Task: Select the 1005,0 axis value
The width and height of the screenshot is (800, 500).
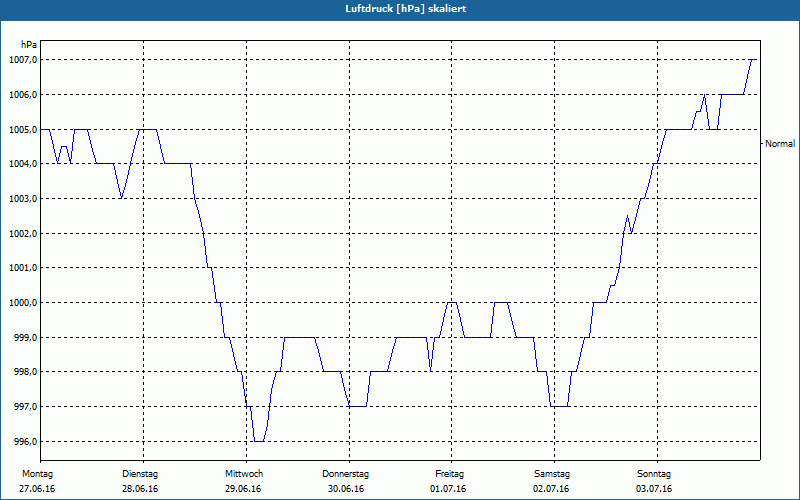Action: [x=23, y=130]
